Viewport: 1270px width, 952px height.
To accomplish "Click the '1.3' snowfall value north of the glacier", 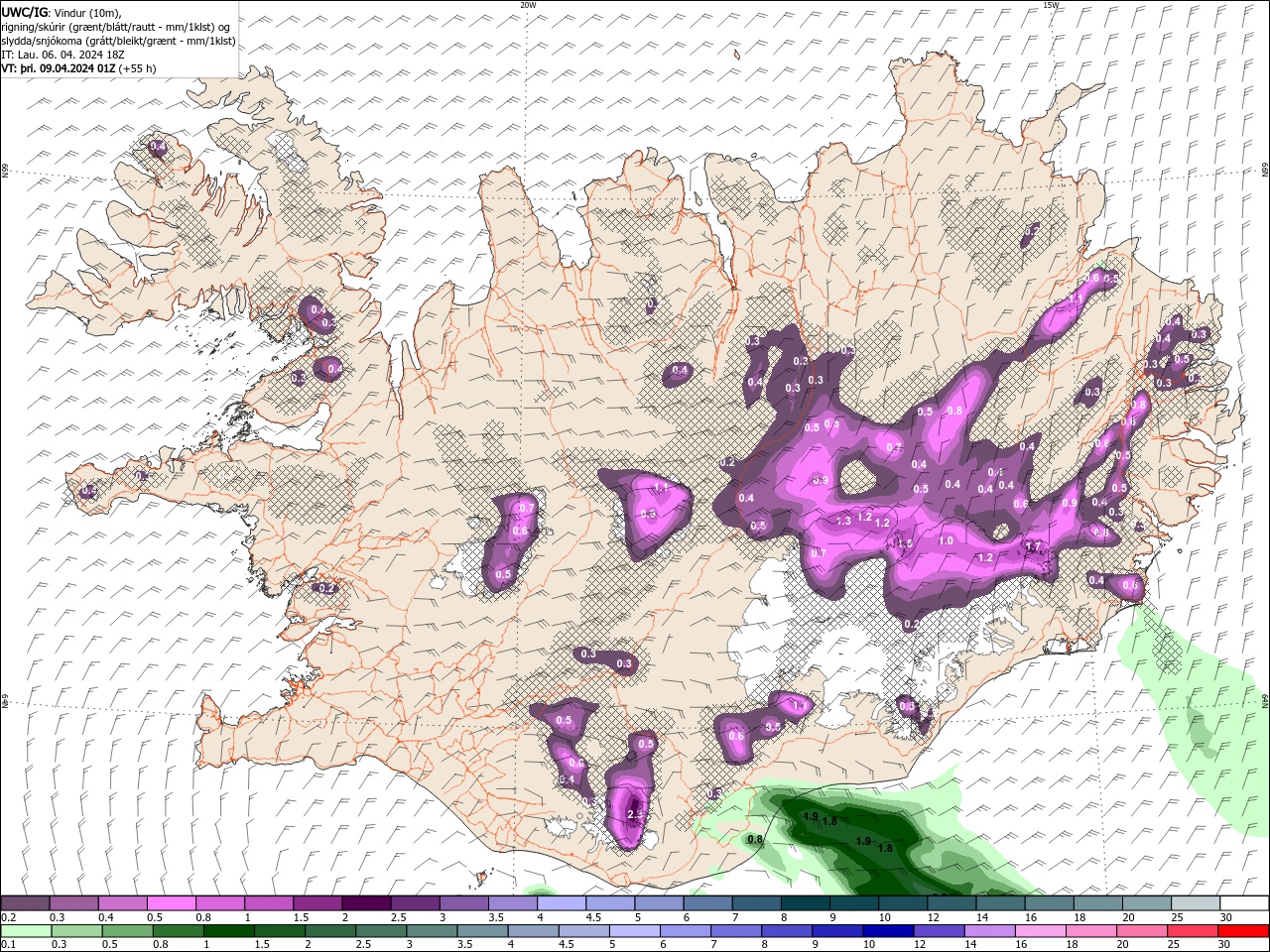I will 843,521.
